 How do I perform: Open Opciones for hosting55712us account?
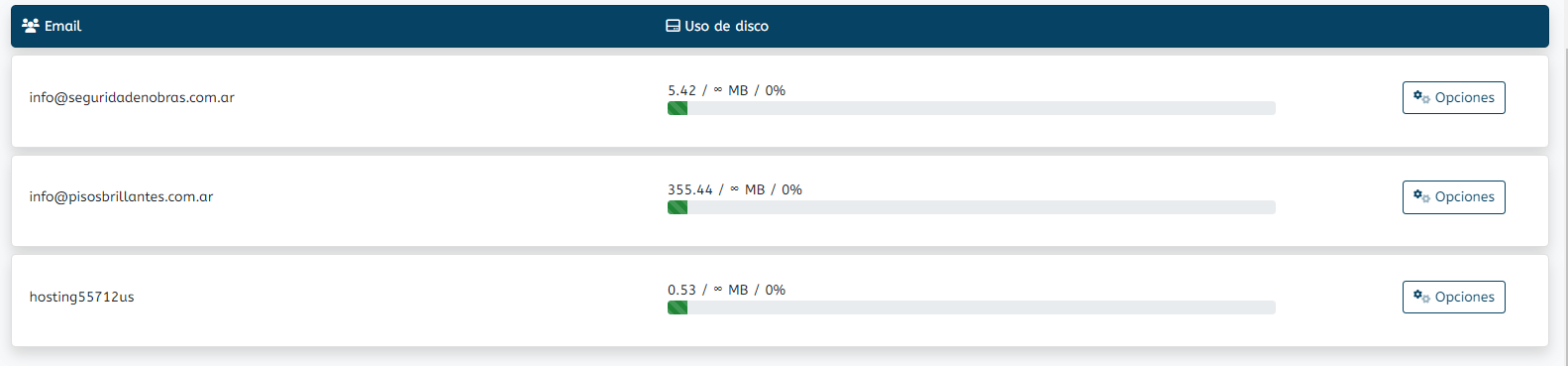point(1453,297)
